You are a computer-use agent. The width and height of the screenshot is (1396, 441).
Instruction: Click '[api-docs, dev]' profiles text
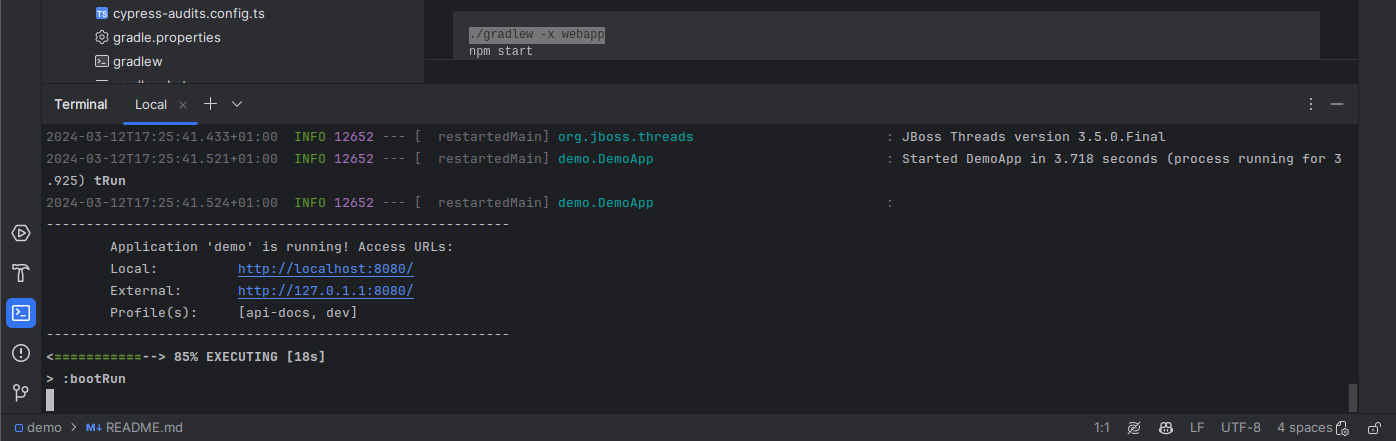pyautogui.click(x=298, y=313)
